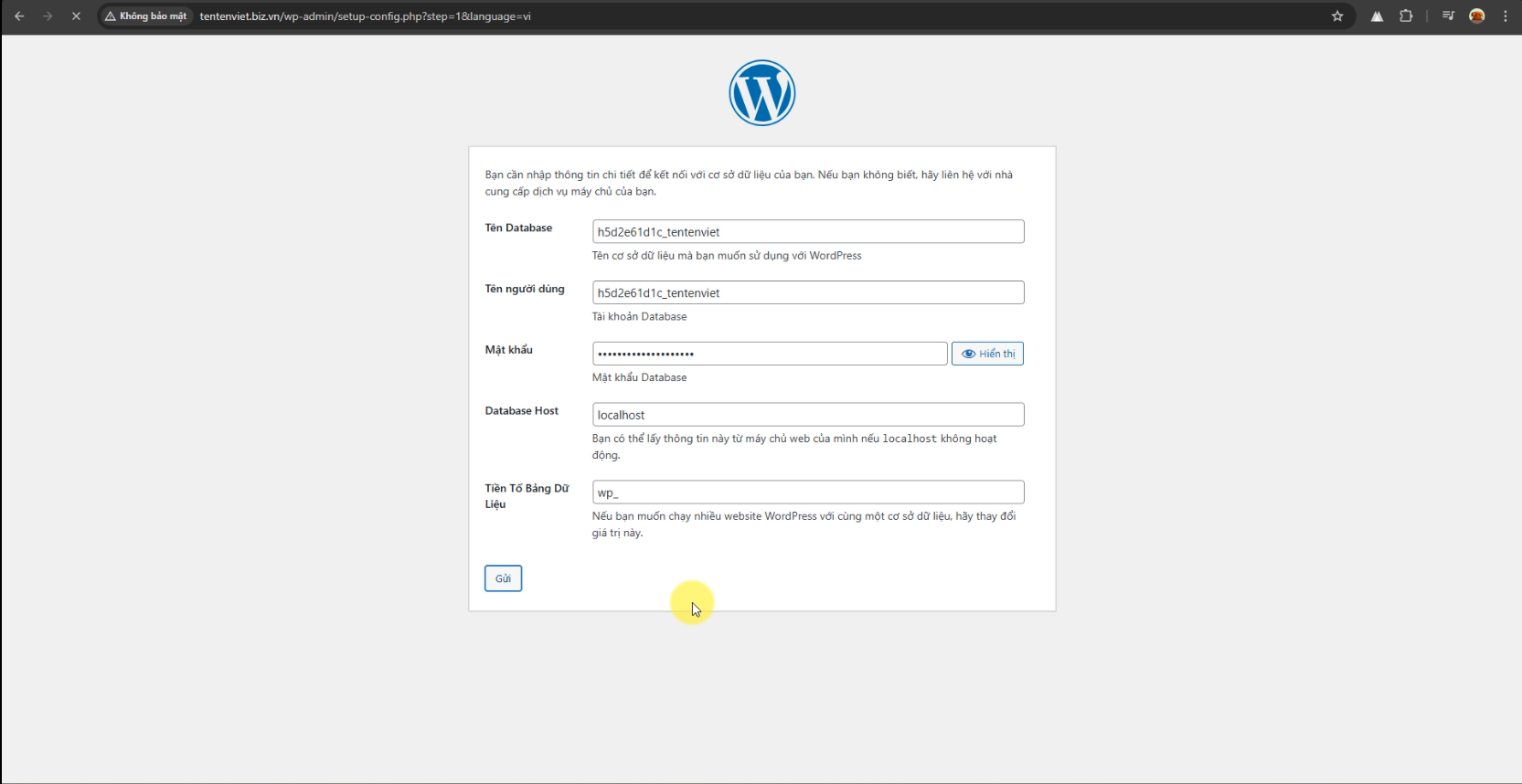1522x784 pixels.
Task: Click the Mật khẩu password field
Action: click(770, 354)
